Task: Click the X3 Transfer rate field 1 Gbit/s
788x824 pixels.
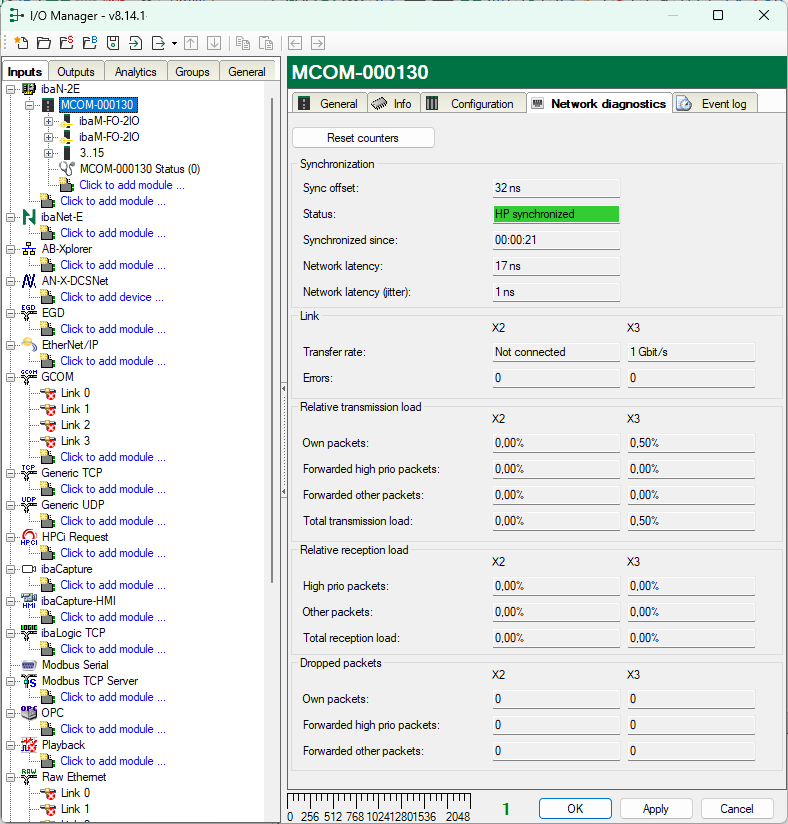Action: point(691,352)
